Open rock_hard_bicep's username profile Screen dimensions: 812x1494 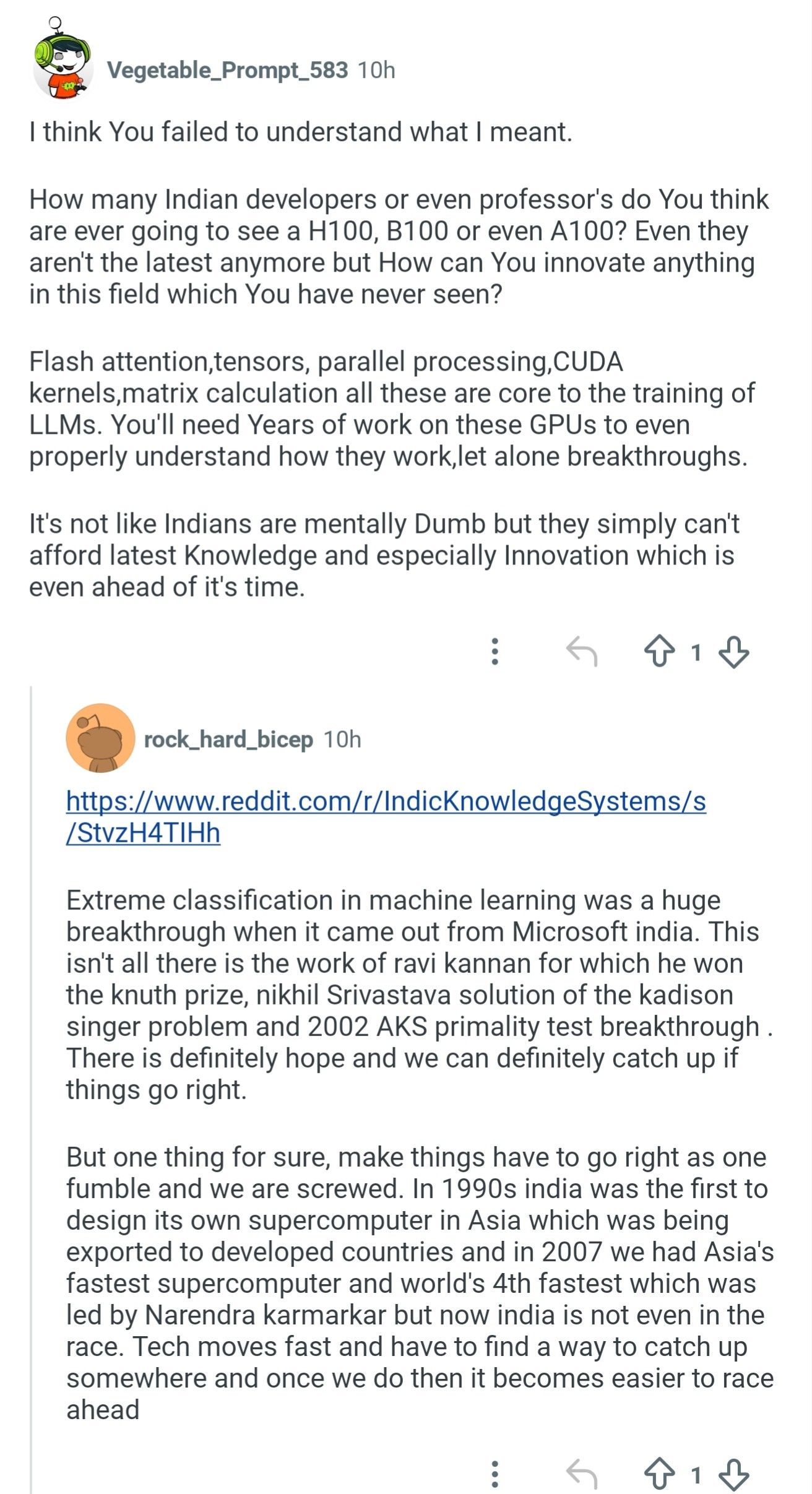pyautogui.click(x=228, y=740)
